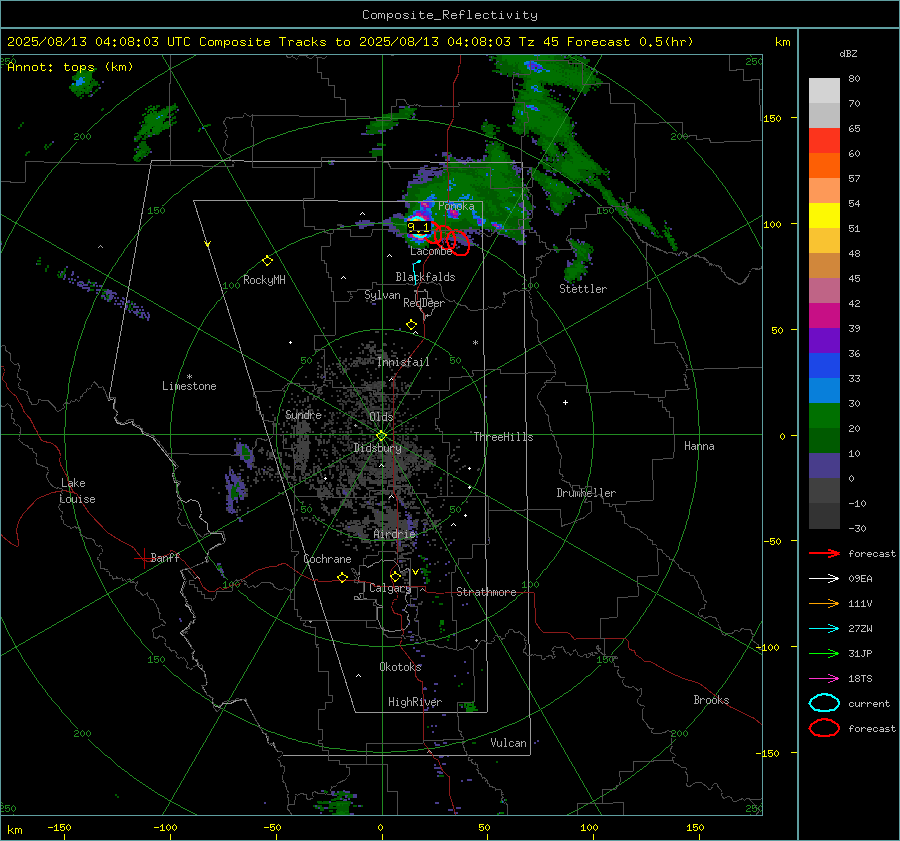
Task: Click the Didsbury label
Action: click(x=377, y=448)
